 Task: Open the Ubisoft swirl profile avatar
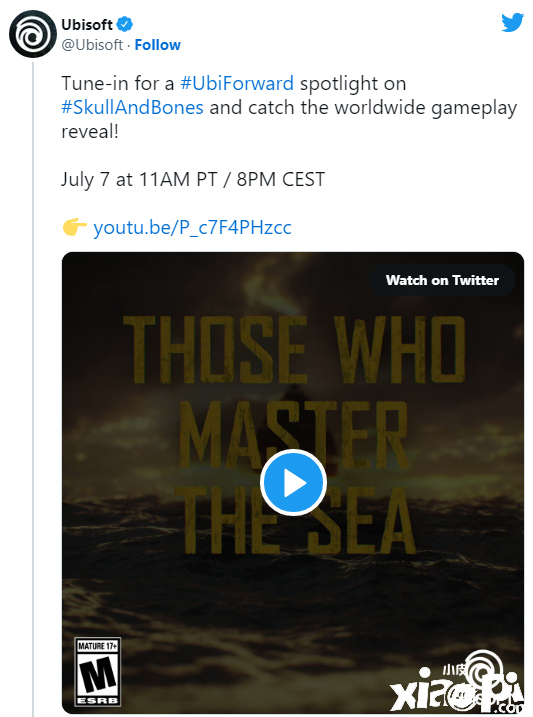[x=32, y=34]
